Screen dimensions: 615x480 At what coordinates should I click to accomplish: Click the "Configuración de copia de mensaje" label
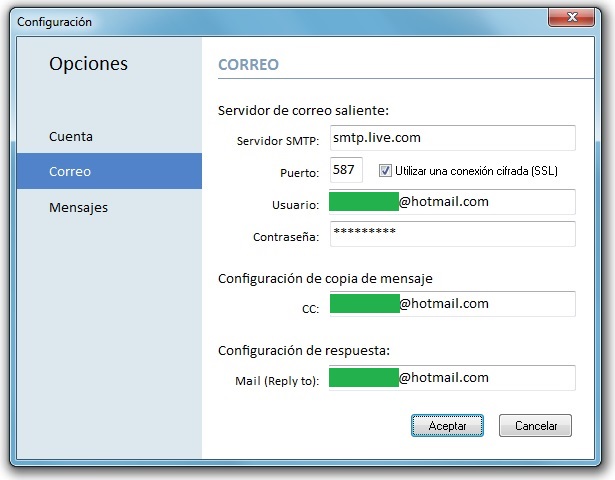pyautogui.click(x=325, y=277)
